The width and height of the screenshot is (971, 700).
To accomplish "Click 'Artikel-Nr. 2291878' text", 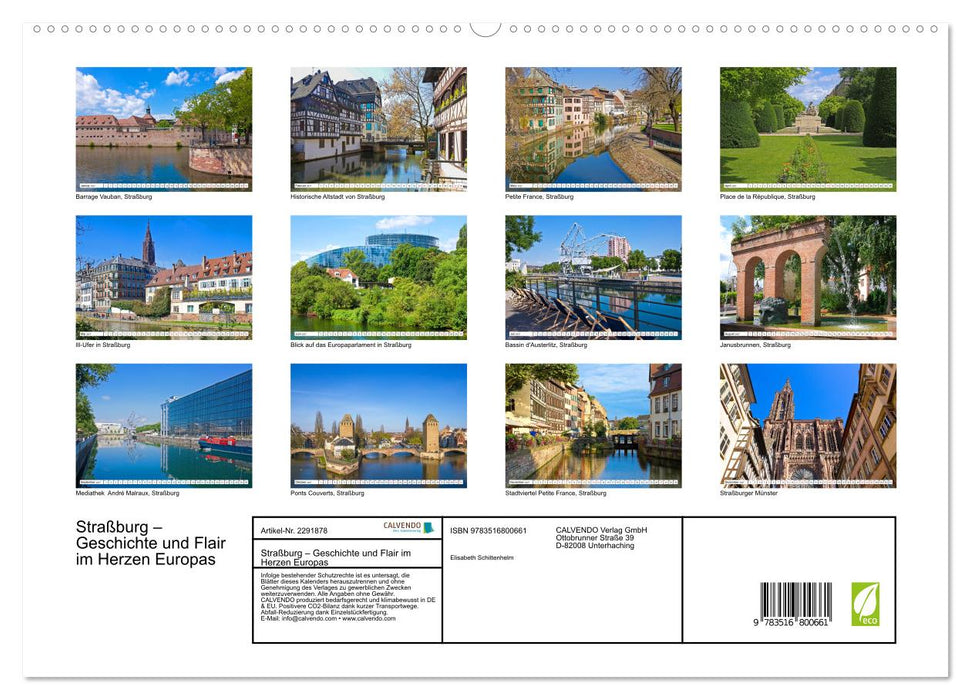I will pos(294,531).
